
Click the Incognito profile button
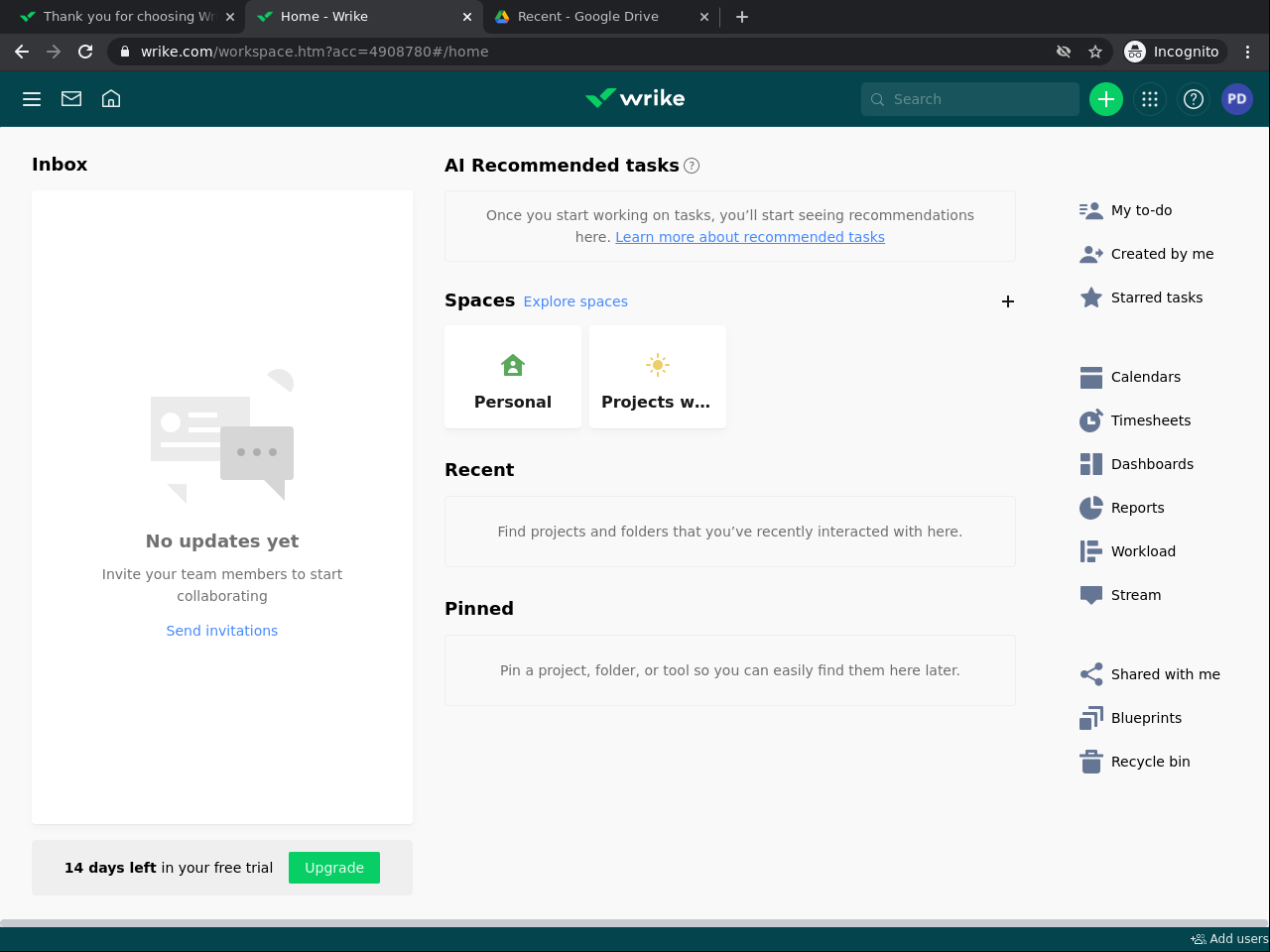(x=1175, y=52)
